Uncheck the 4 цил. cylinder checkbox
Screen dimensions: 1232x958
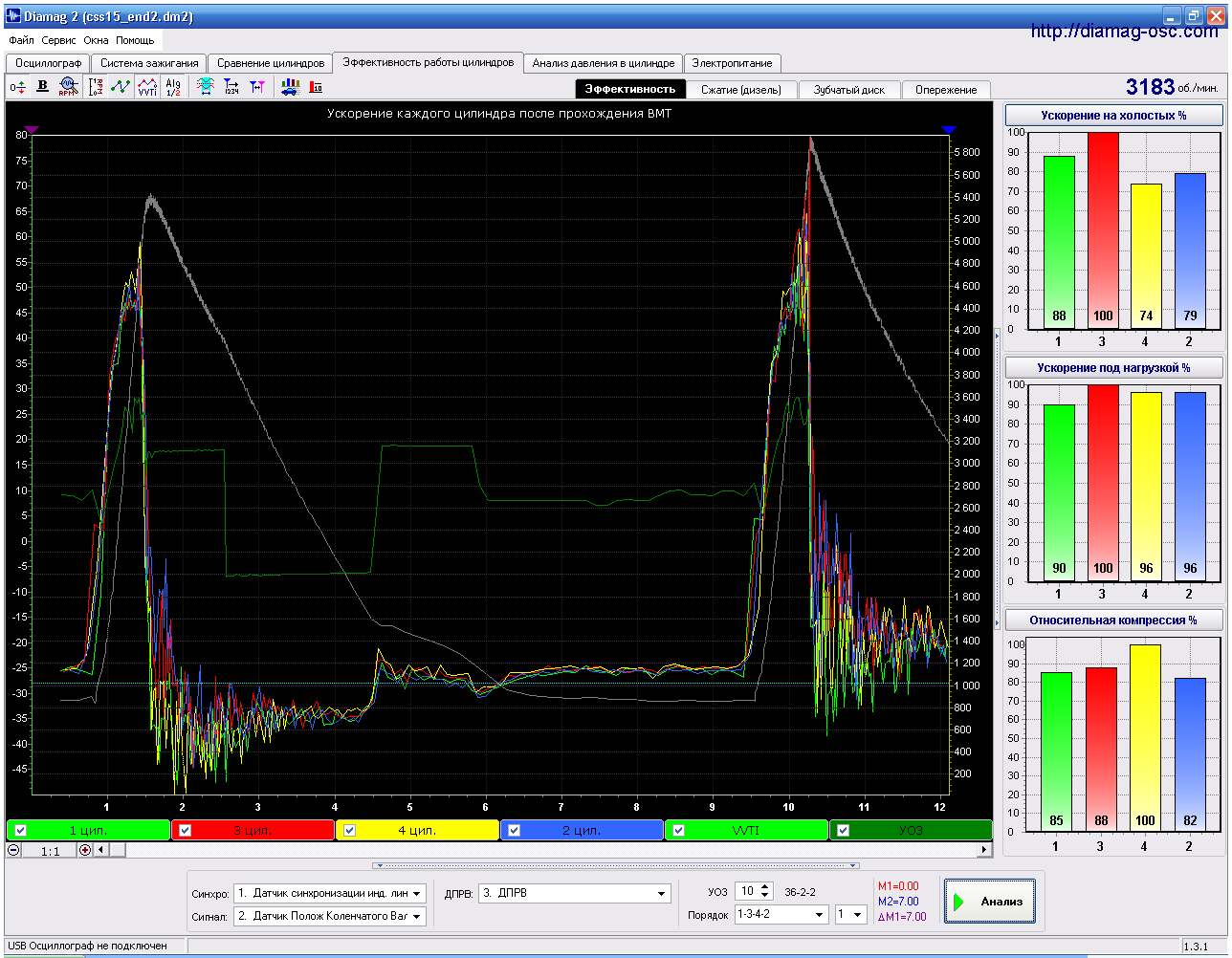[x=350, y=830]
